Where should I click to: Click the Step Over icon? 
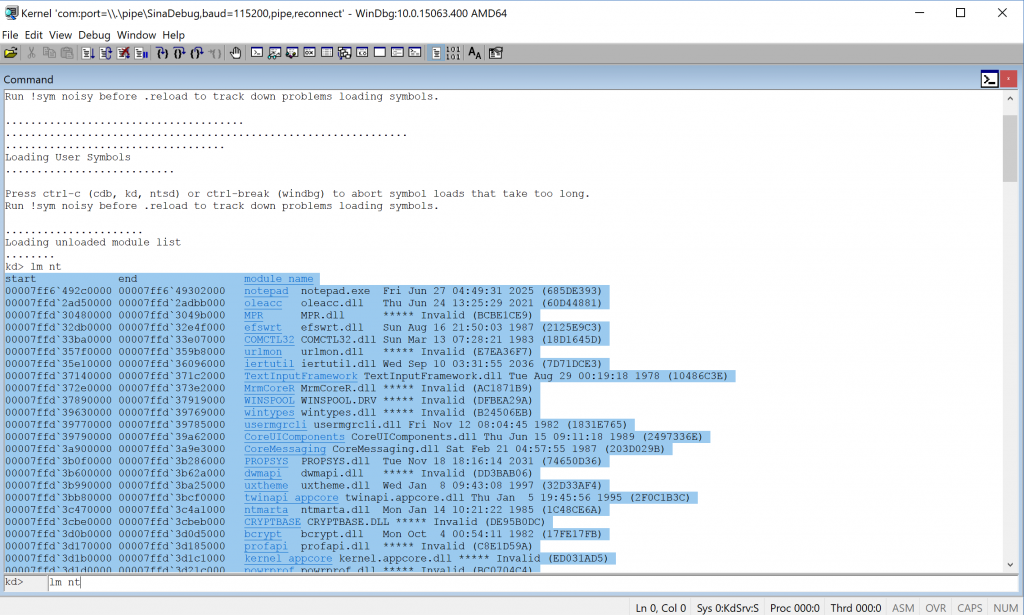click(x=180, y=54)
